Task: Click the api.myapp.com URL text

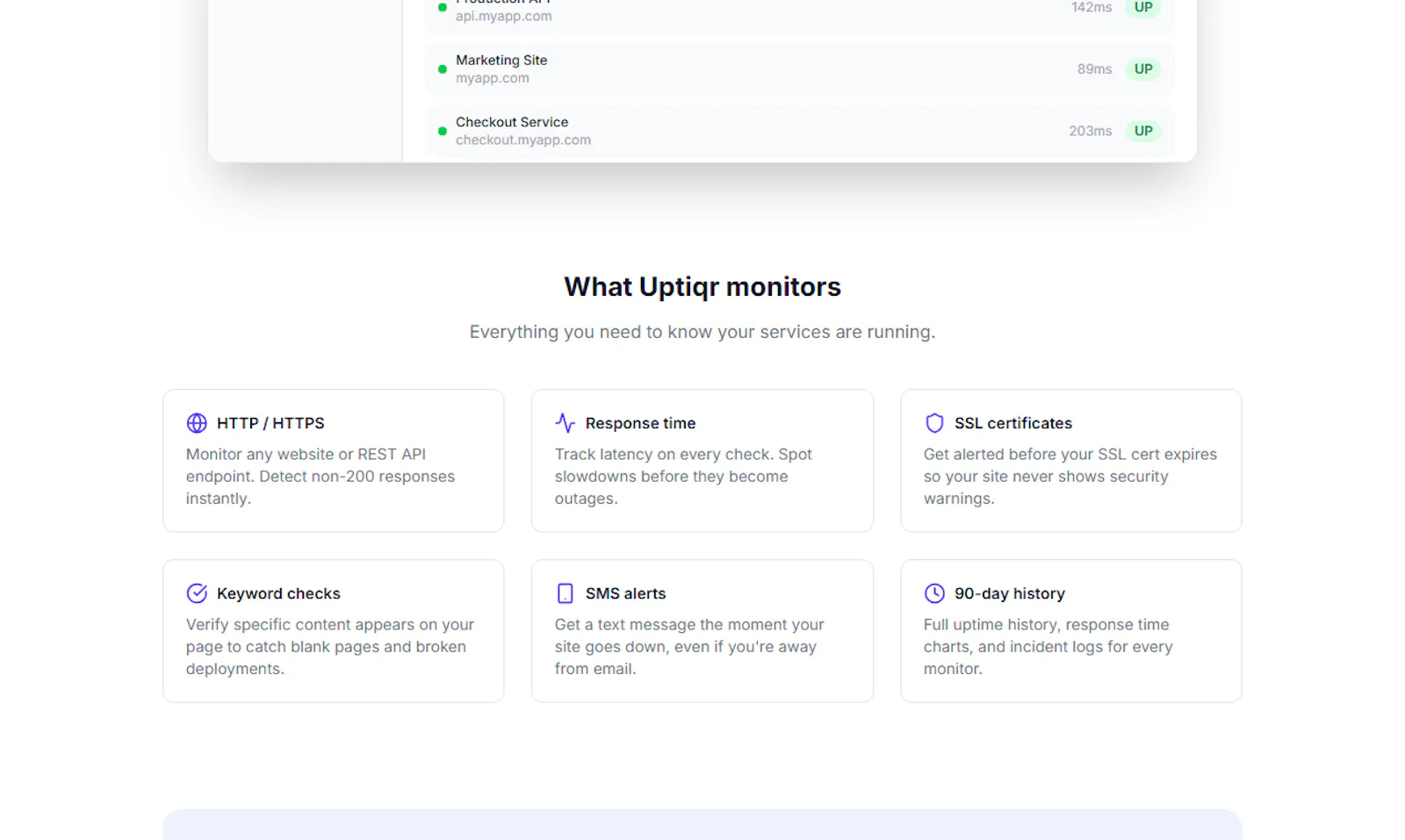Action: [504, 16]
